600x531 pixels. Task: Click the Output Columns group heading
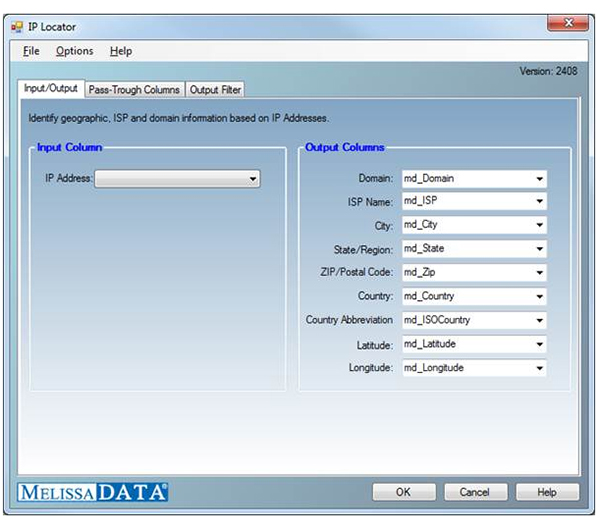pyautogui.click(x=345, y=147)
